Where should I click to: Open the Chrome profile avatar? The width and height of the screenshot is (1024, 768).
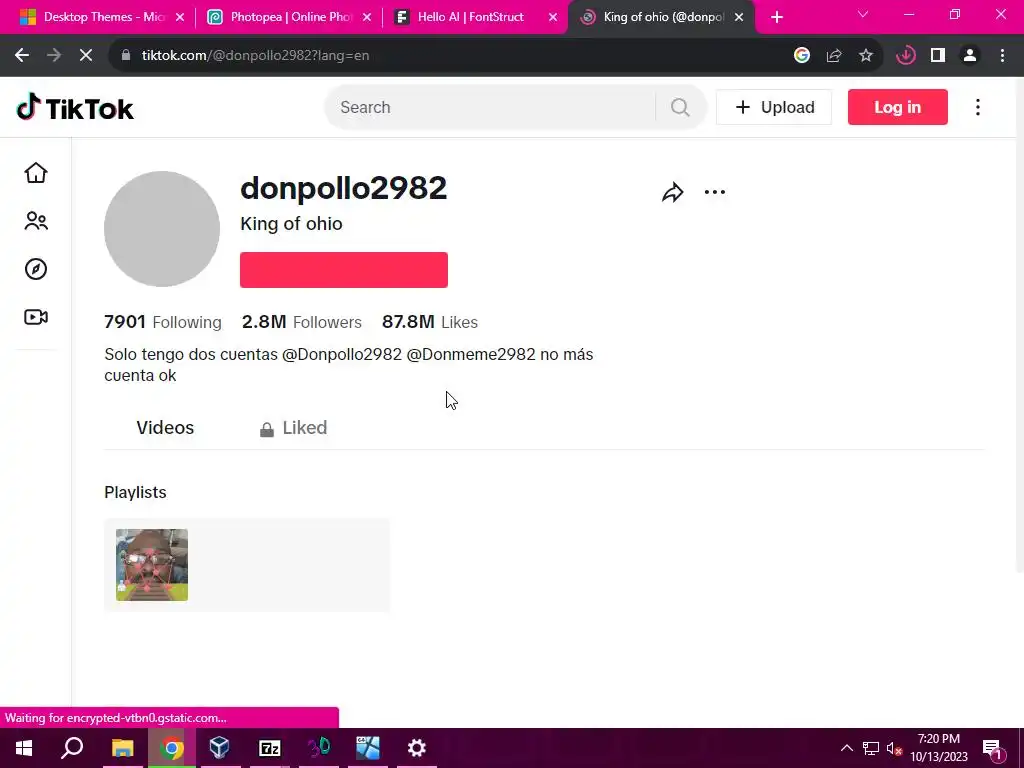tap(970, 56)
